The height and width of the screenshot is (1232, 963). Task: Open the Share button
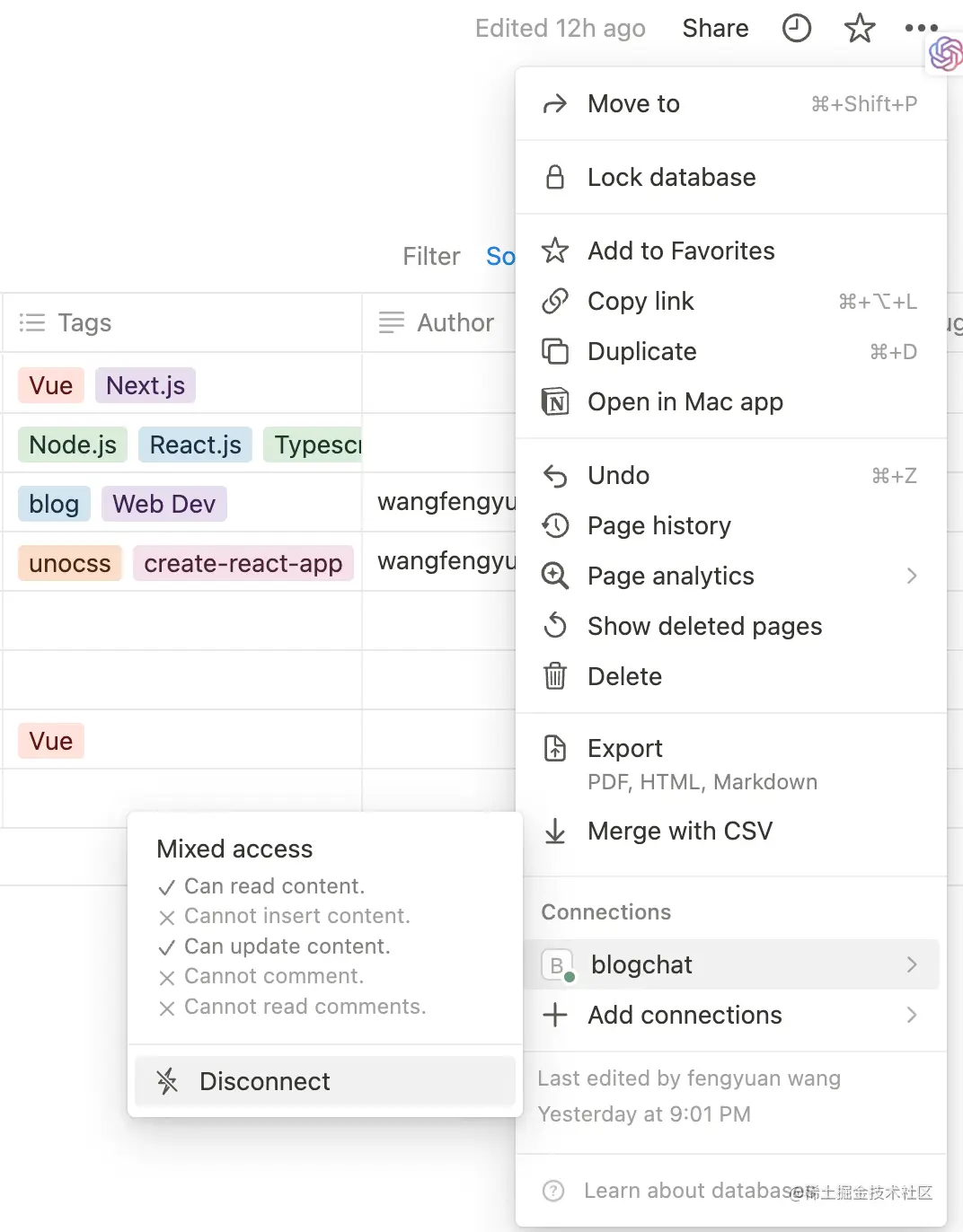(715, 29)
